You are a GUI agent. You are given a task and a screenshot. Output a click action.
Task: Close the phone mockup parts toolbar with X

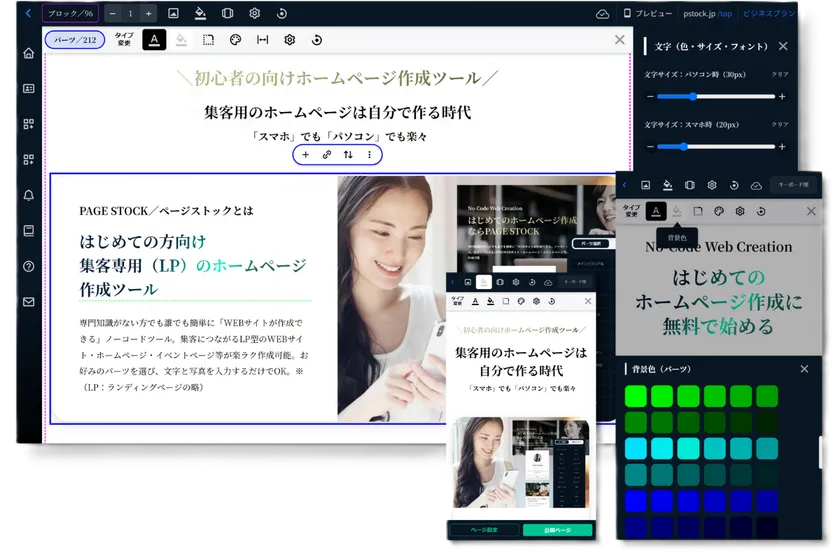(588, 301)
